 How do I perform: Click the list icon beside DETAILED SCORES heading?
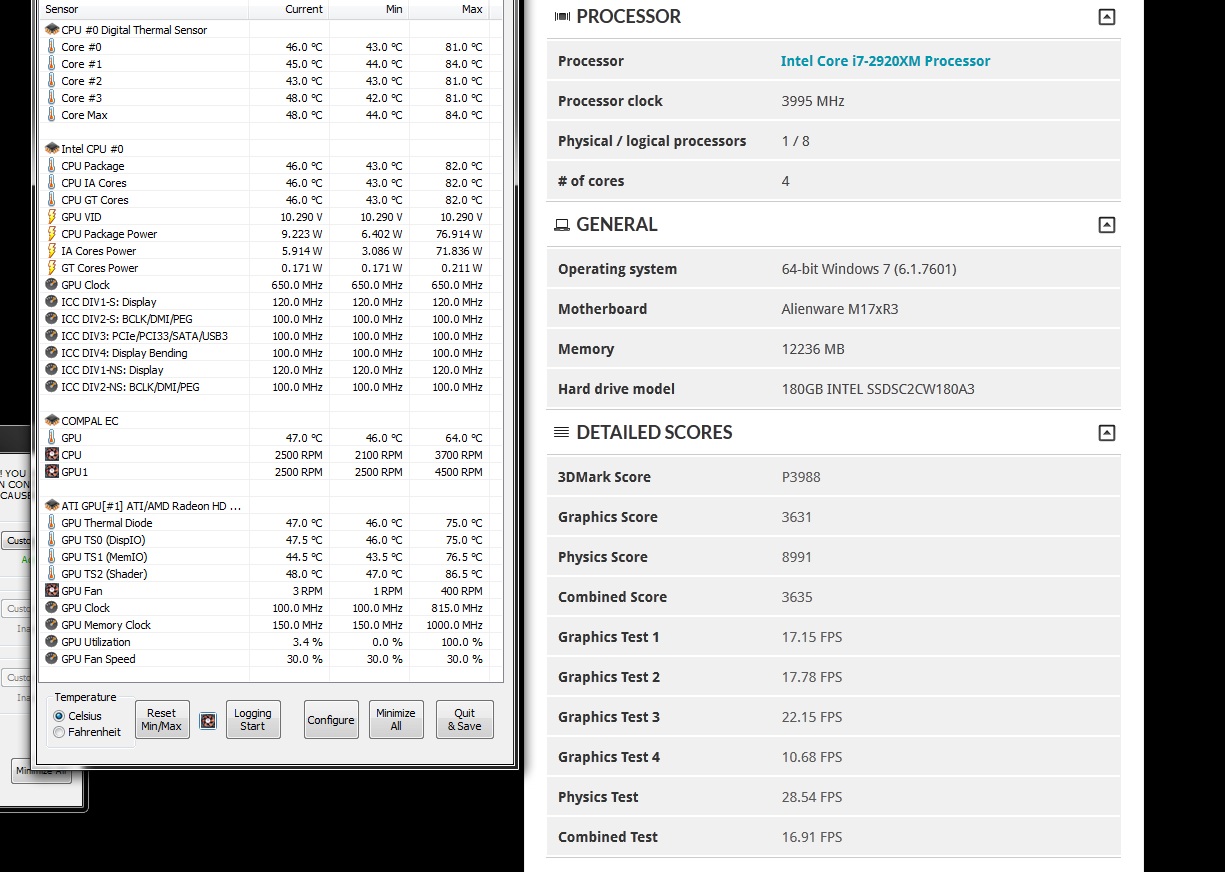pos(562,433)
